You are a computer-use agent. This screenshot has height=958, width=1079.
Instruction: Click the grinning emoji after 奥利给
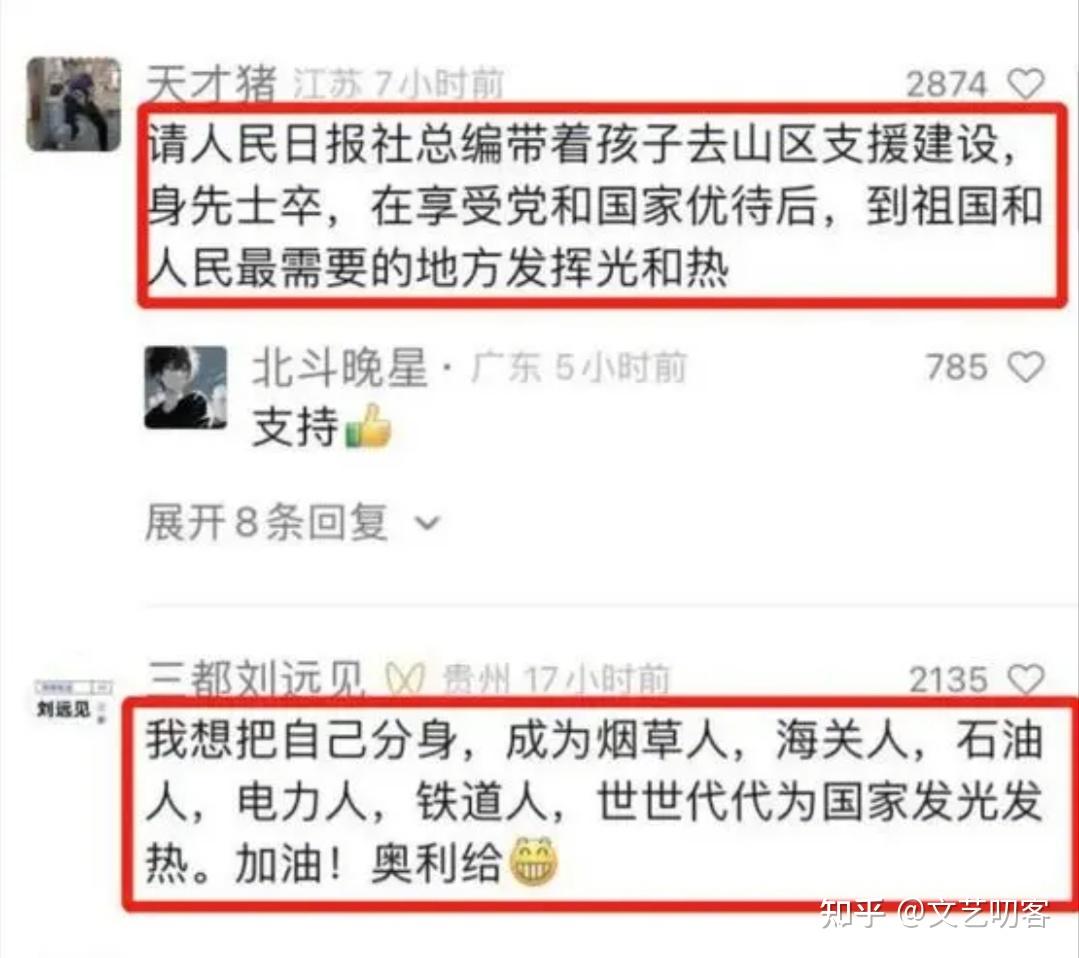tap(533, 861)
